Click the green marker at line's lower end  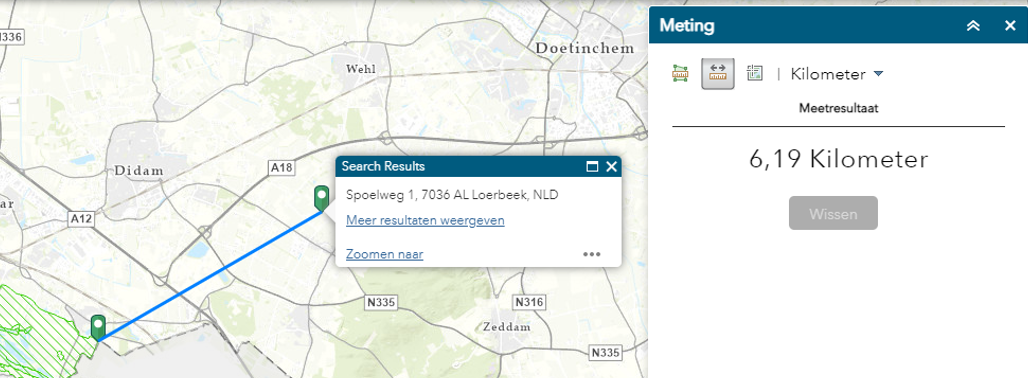coord(98,328)
